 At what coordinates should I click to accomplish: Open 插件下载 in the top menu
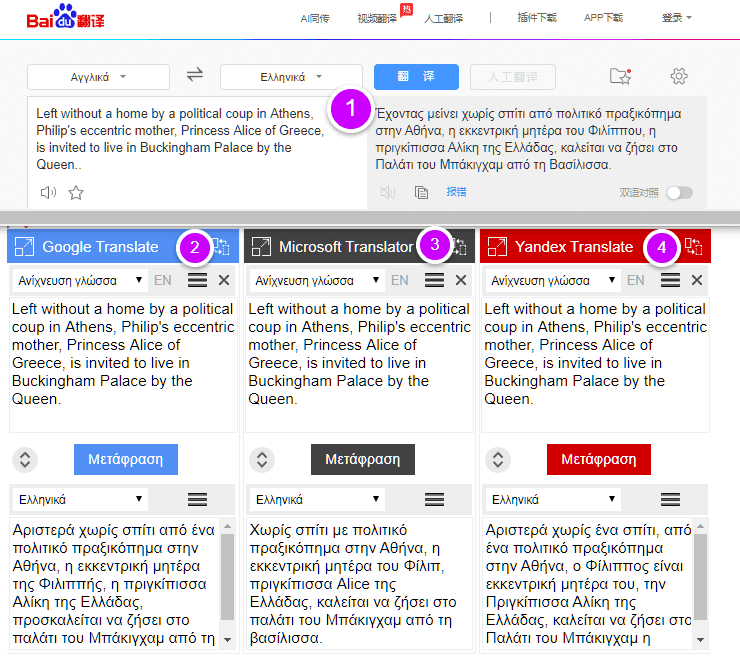[x=537, y=18]
